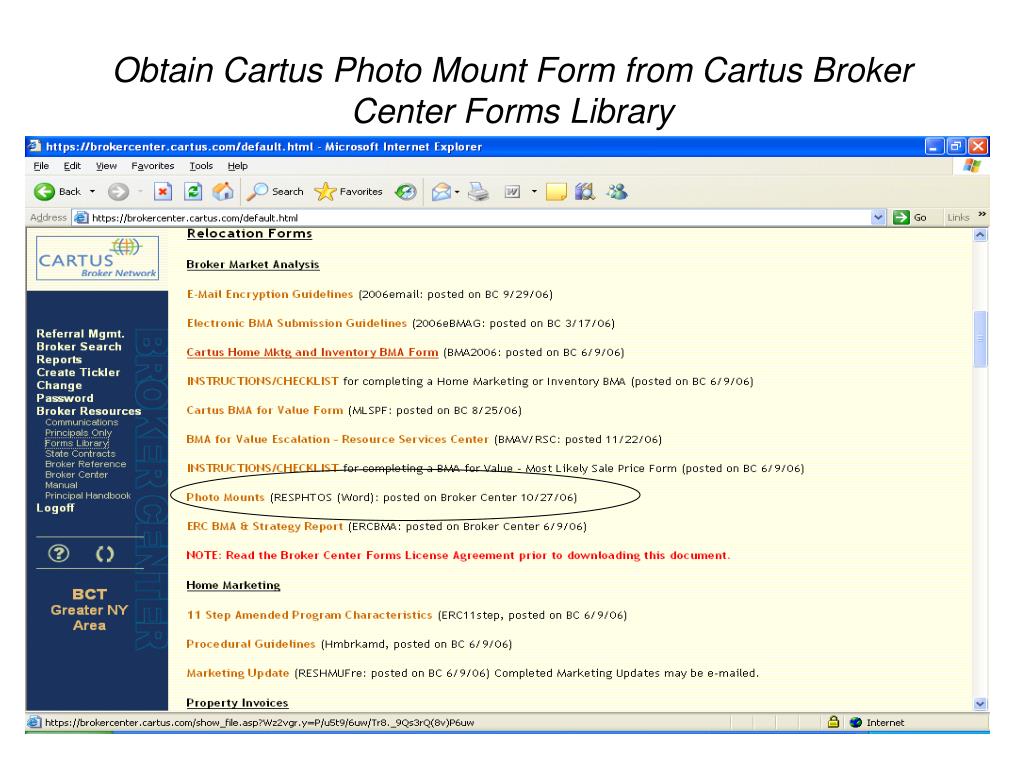Image resolution: width=1024 pixels, height=768 pixels.
Task: Click the Internet zone globe icon
Action: [x=856, y=722]
